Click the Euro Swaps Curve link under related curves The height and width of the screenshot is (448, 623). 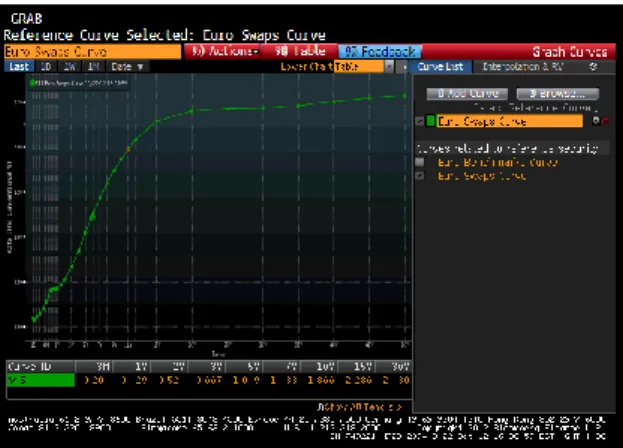[482, 176]
